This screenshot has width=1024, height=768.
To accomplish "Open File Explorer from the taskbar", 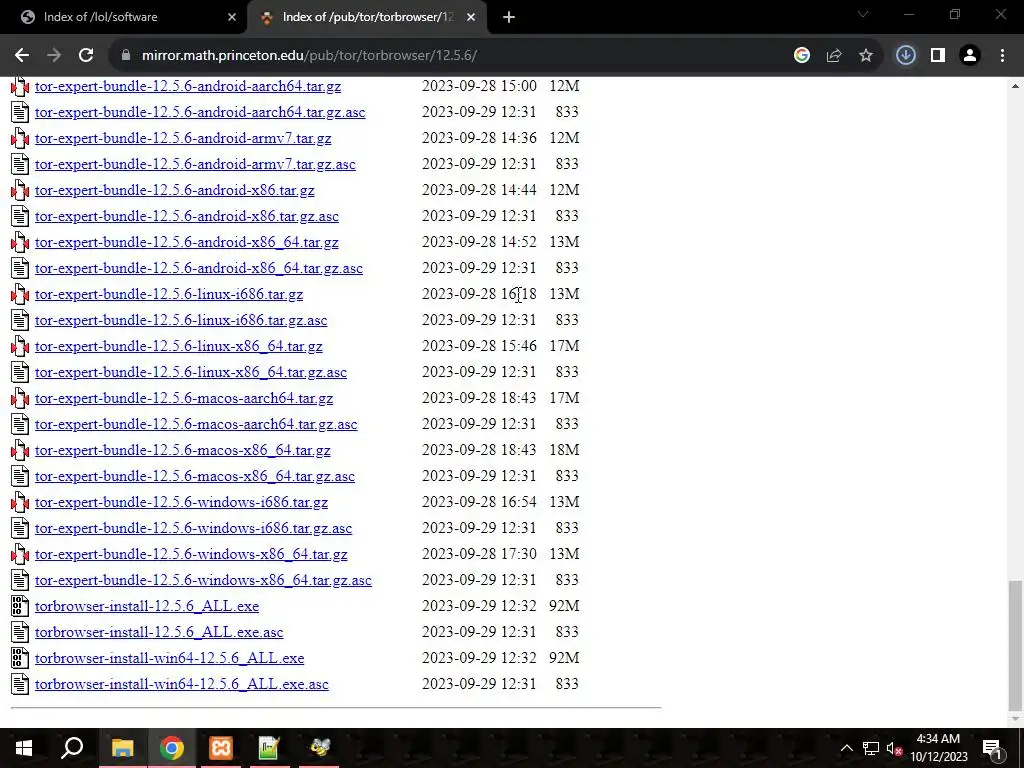I will coord(122,748).
